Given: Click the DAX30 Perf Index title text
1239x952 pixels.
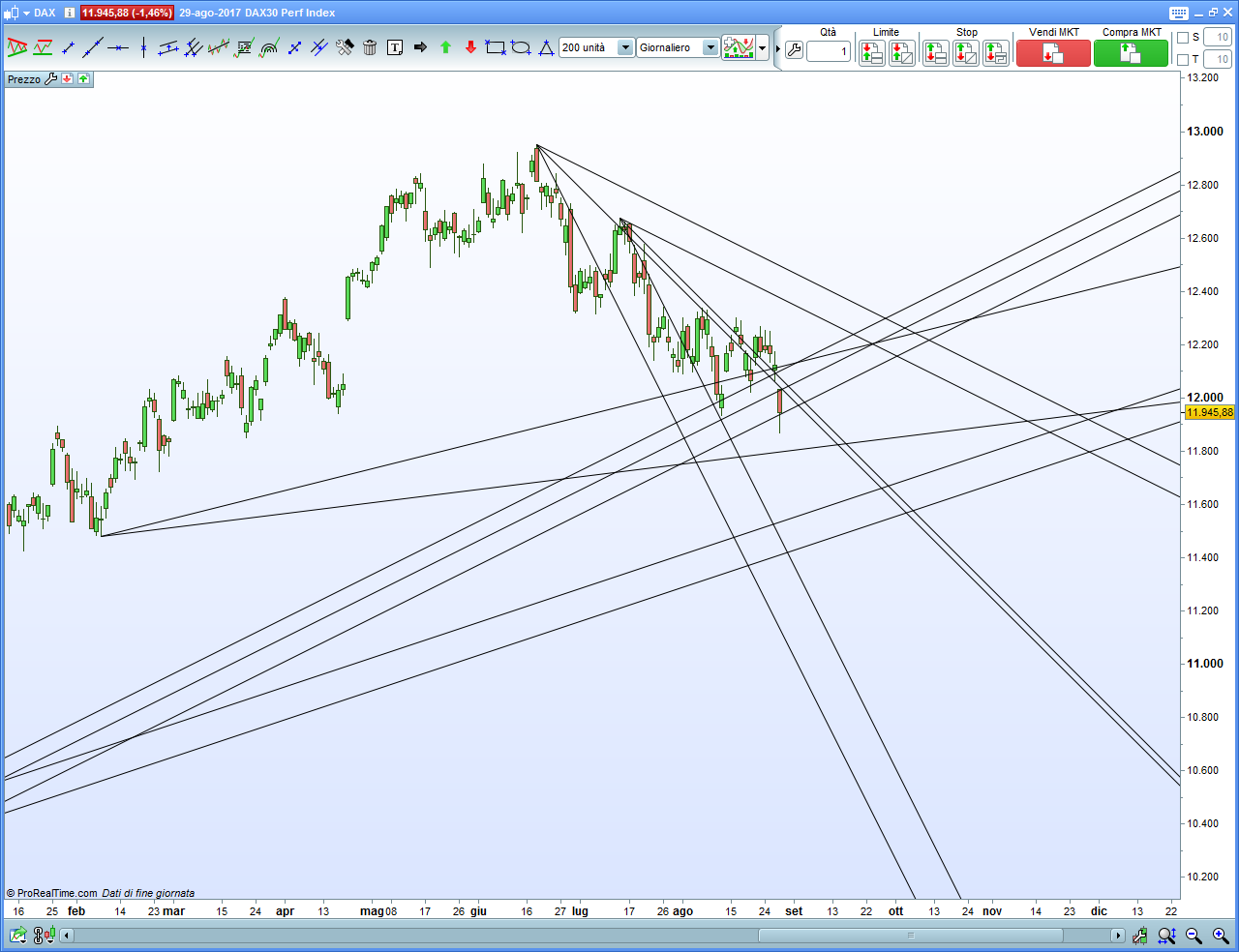Looking at the screenshot, I should click(x=290, y=13).
